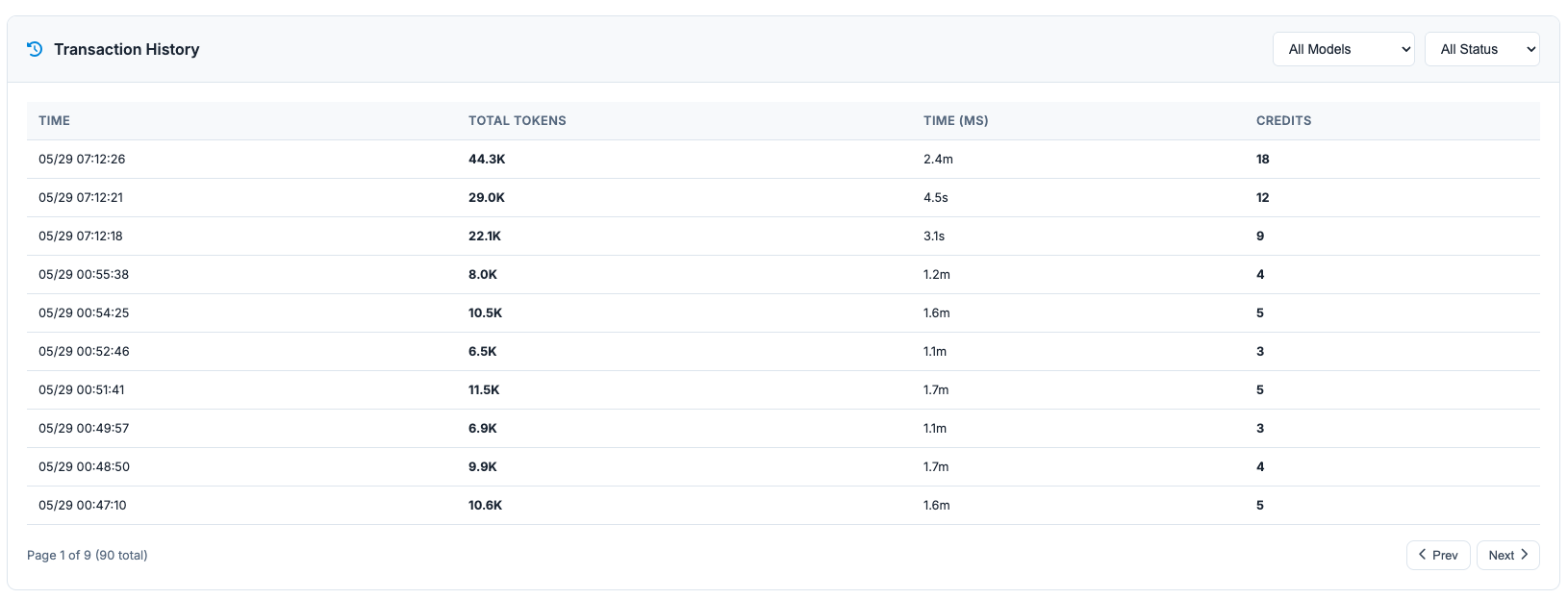Click the credits value 18
This screenshot has width=1568, height=599.
1263,159
